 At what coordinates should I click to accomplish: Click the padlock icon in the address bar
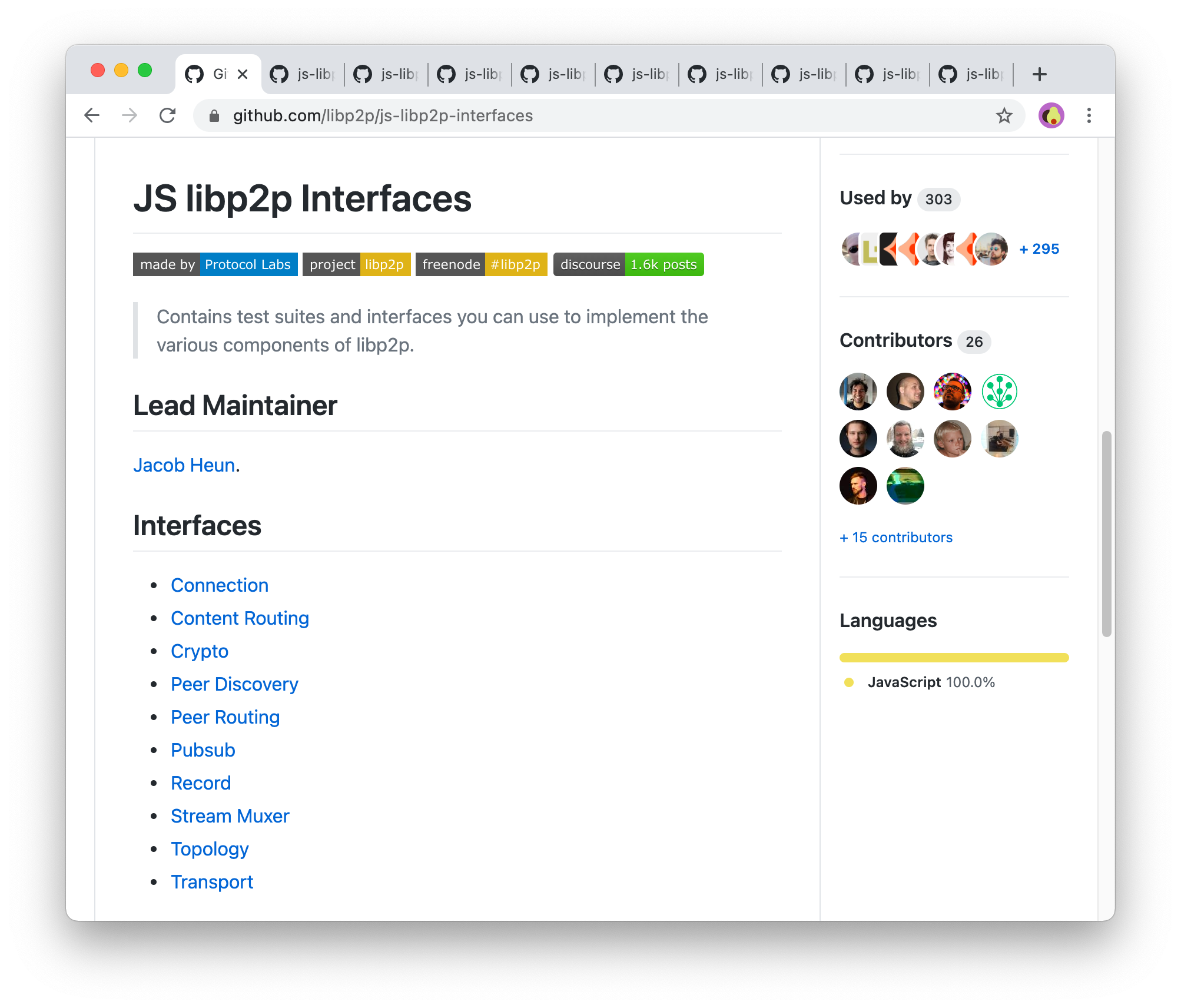(214, 115)
